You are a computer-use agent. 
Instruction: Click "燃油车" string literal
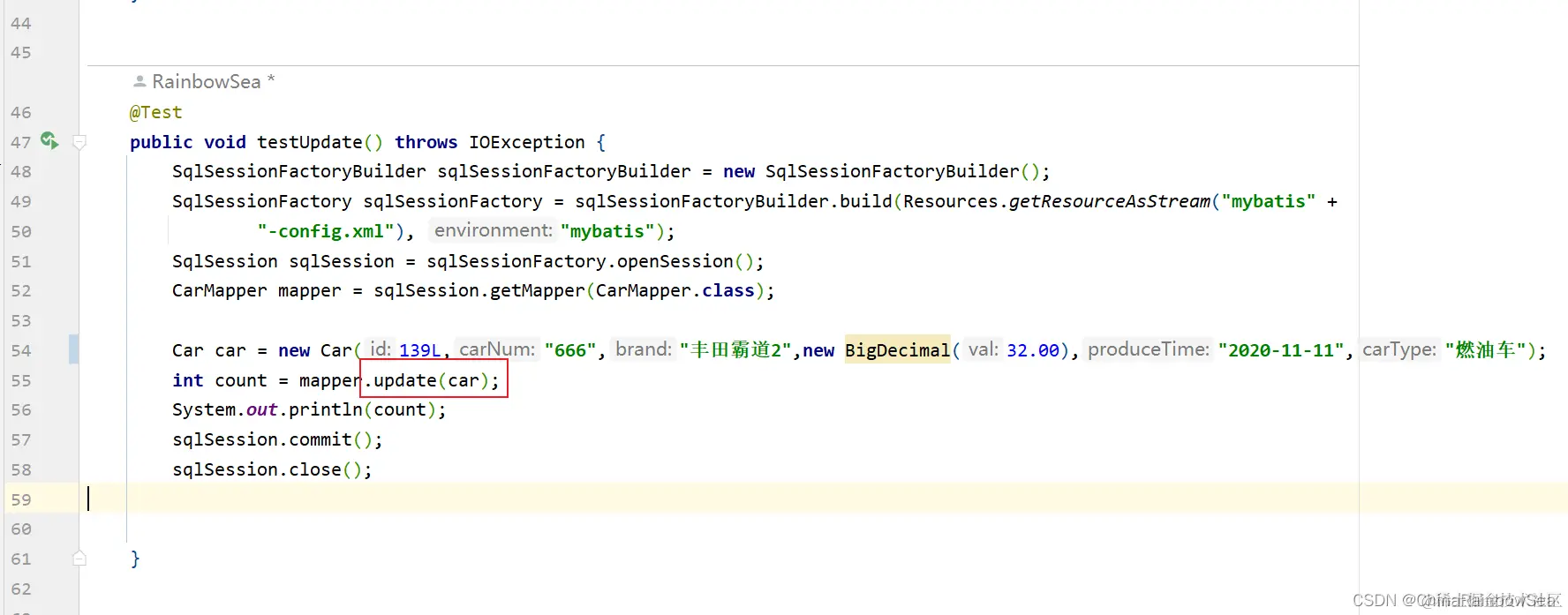click(x=1485, y=350)
